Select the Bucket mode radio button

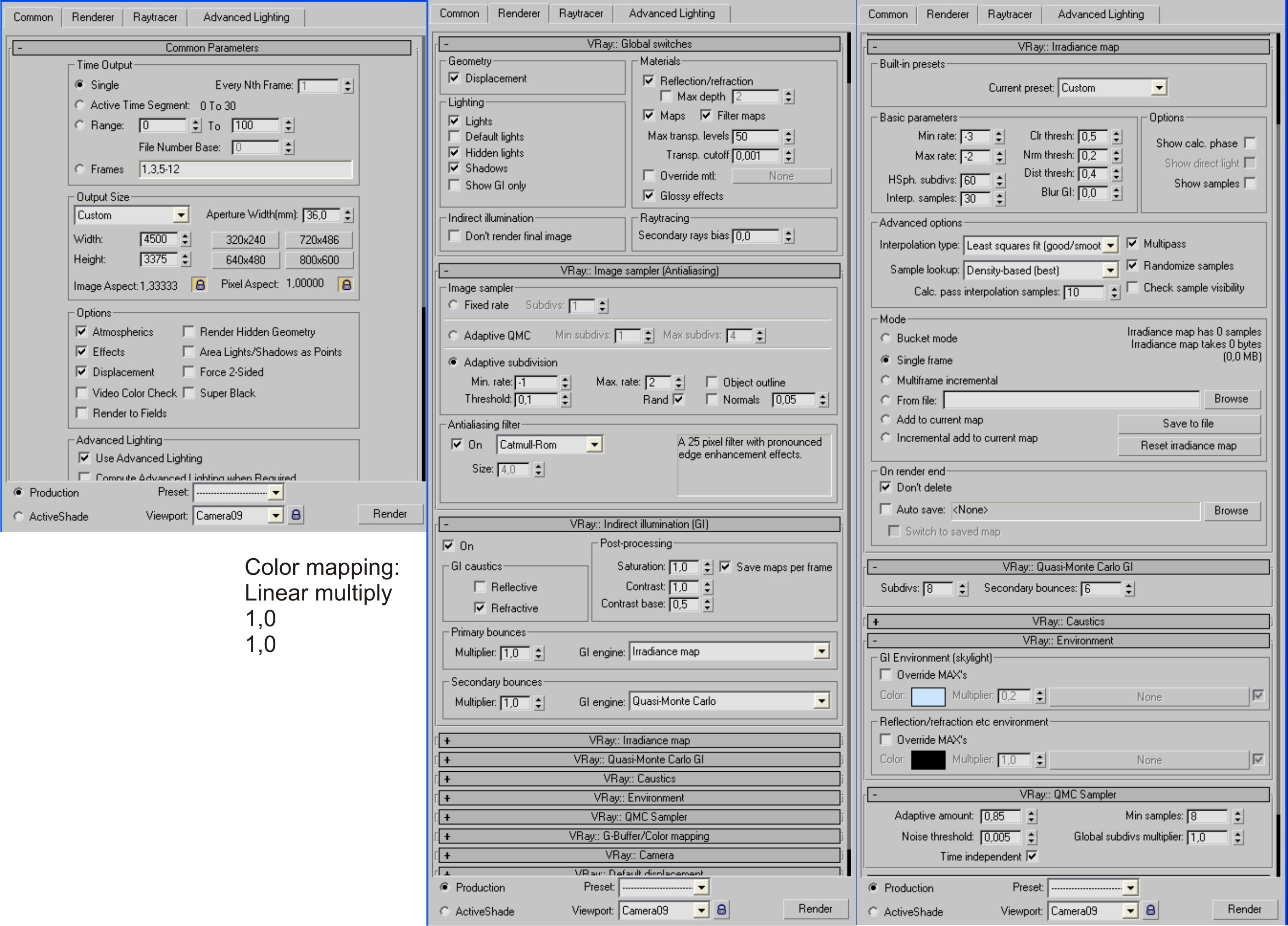(886, 338)
